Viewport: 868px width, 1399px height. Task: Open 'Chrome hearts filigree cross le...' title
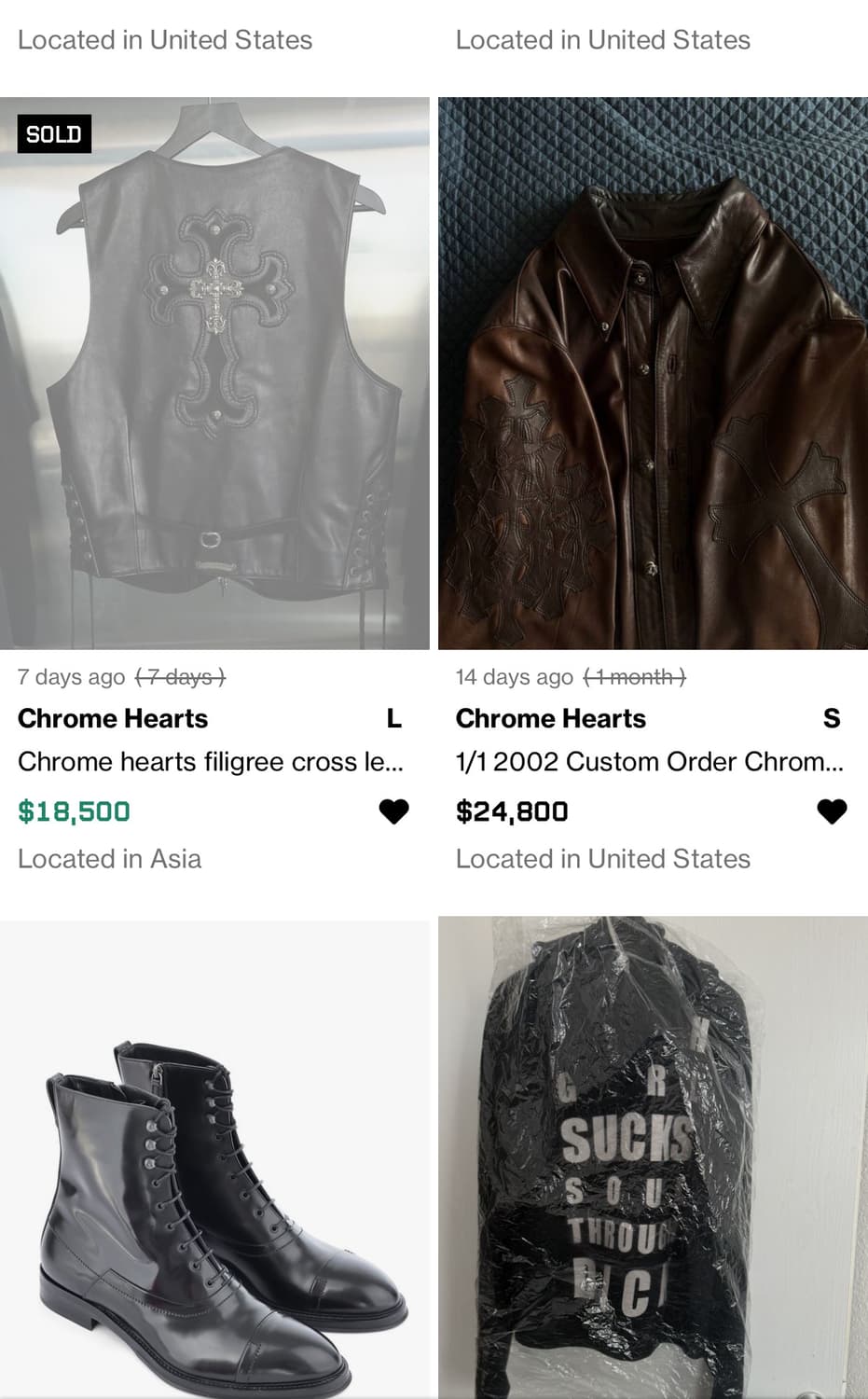(211, 762)
